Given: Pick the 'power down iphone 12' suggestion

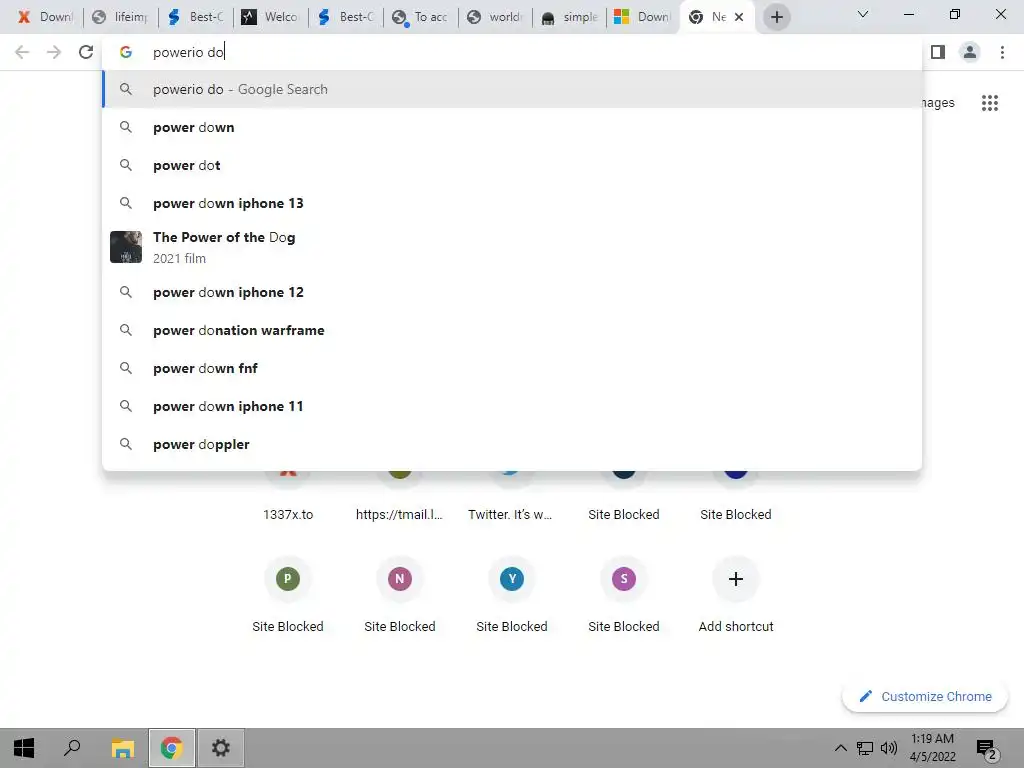Looking at the screenshot, I should [512, 292].
